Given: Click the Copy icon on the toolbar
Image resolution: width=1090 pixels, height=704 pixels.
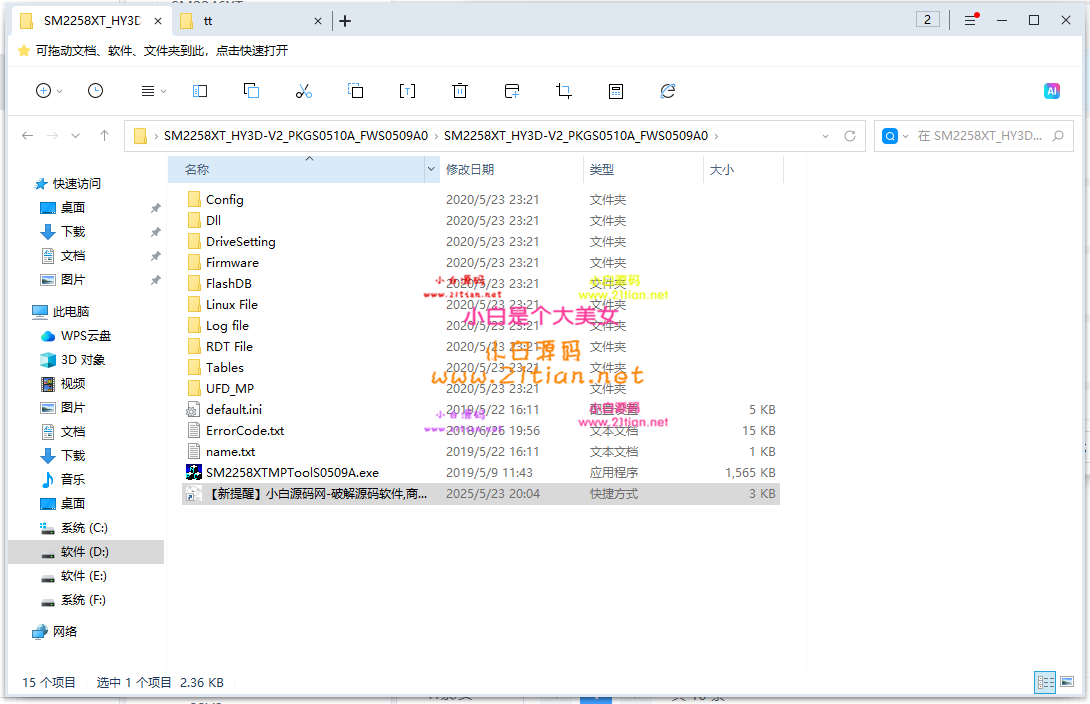Looking at the screenshot, I should [x=252, y=90].
